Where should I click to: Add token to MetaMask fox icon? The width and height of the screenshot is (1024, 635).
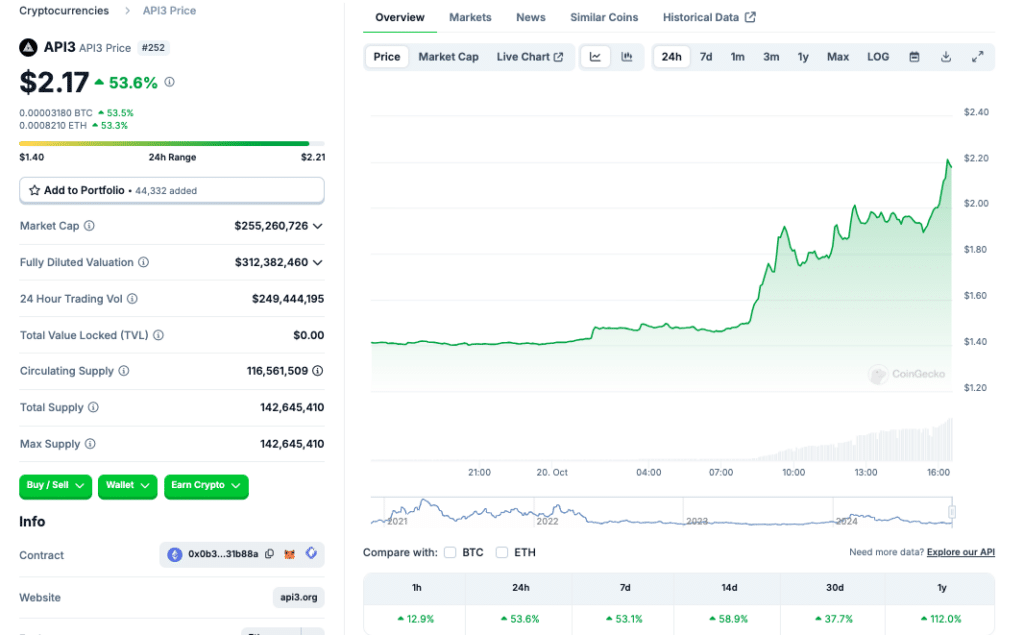(x=290, y=554)
